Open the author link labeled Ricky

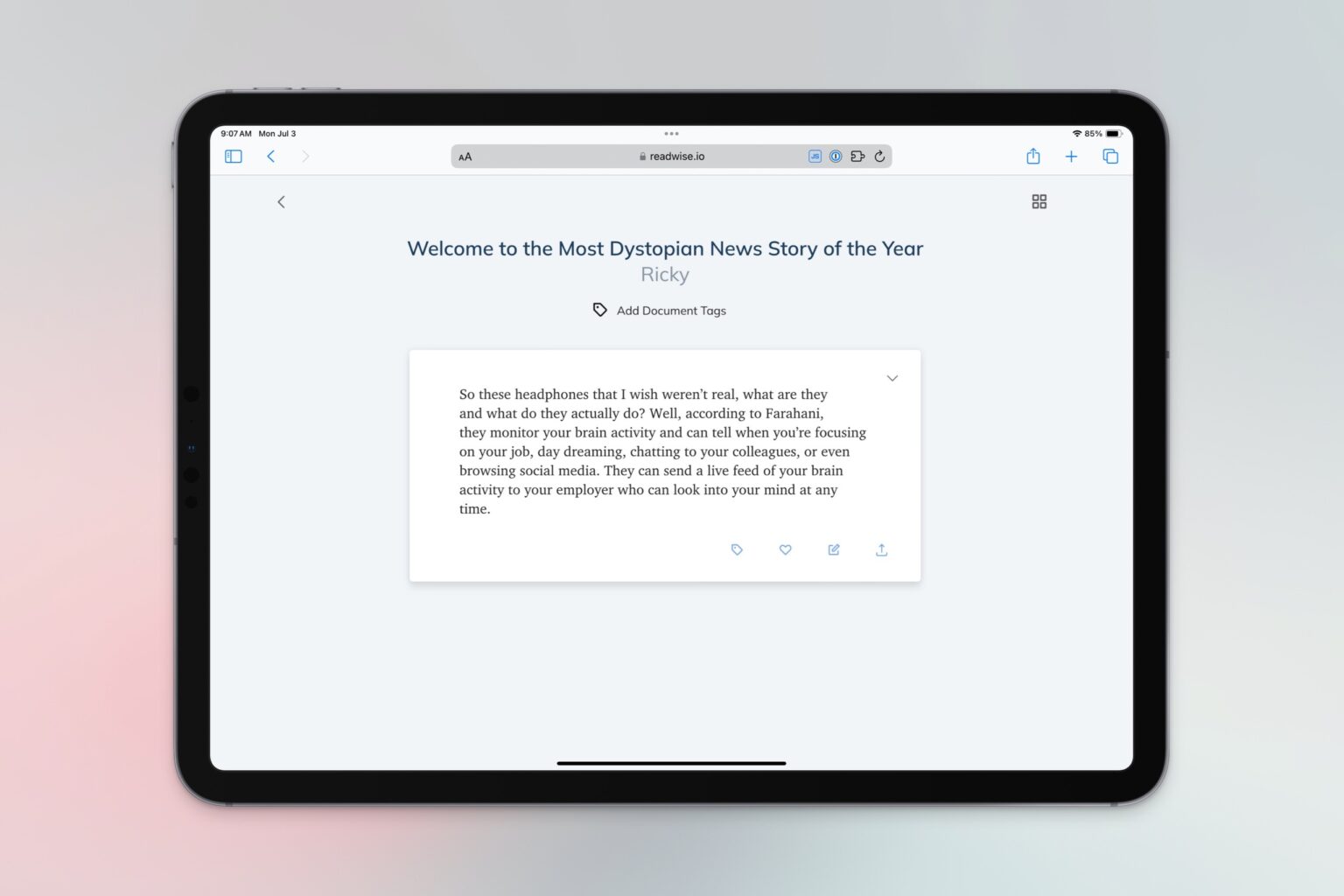tap(664, 274)
